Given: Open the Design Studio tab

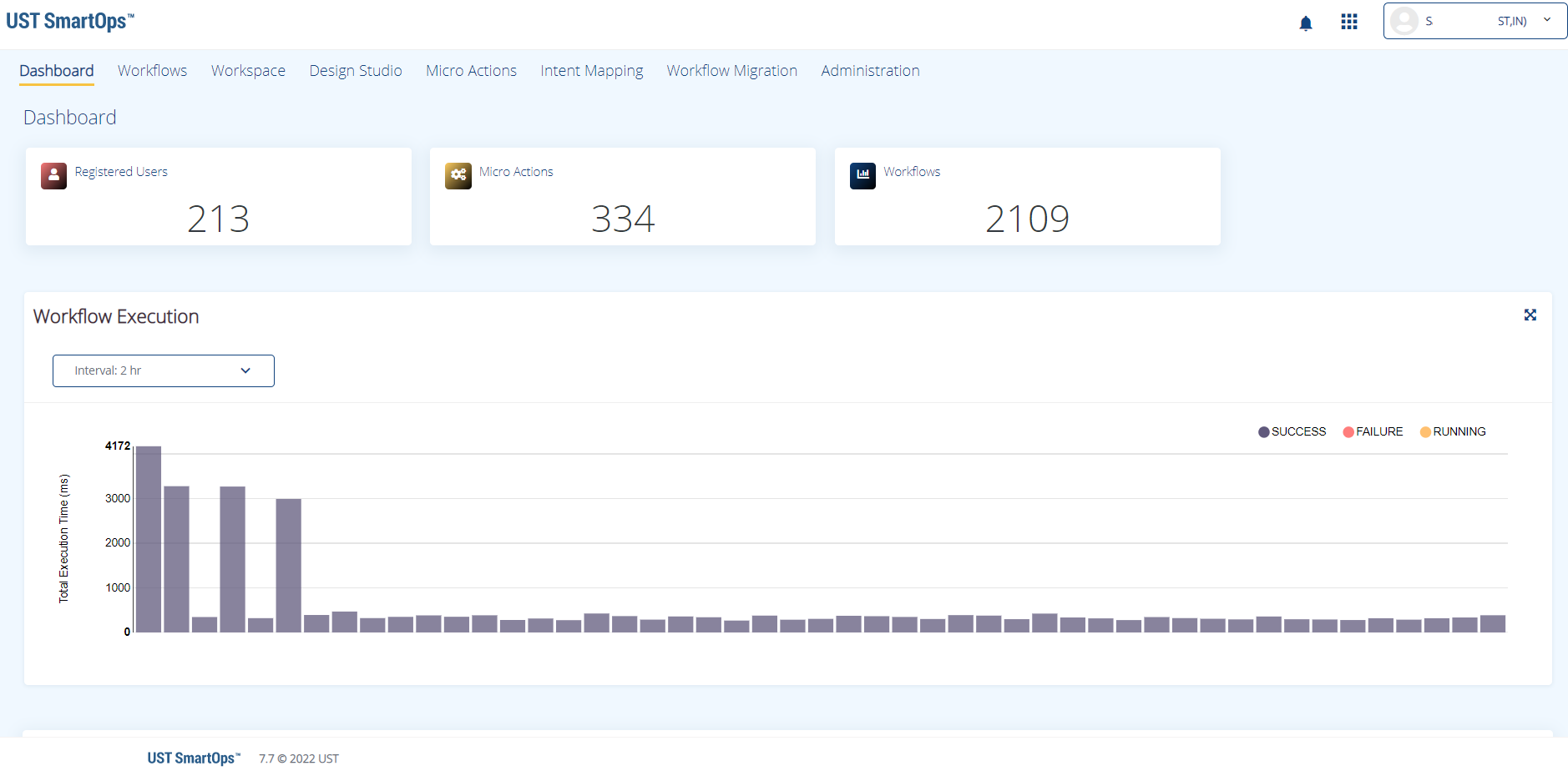Looking at the screenshot, I should [x=356, y=71].
